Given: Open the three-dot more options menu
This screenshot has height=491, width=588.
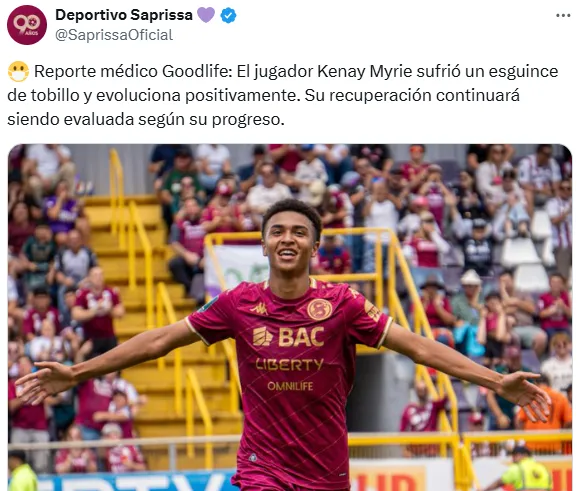Looking at the screenshot, I should click(563, 16).
